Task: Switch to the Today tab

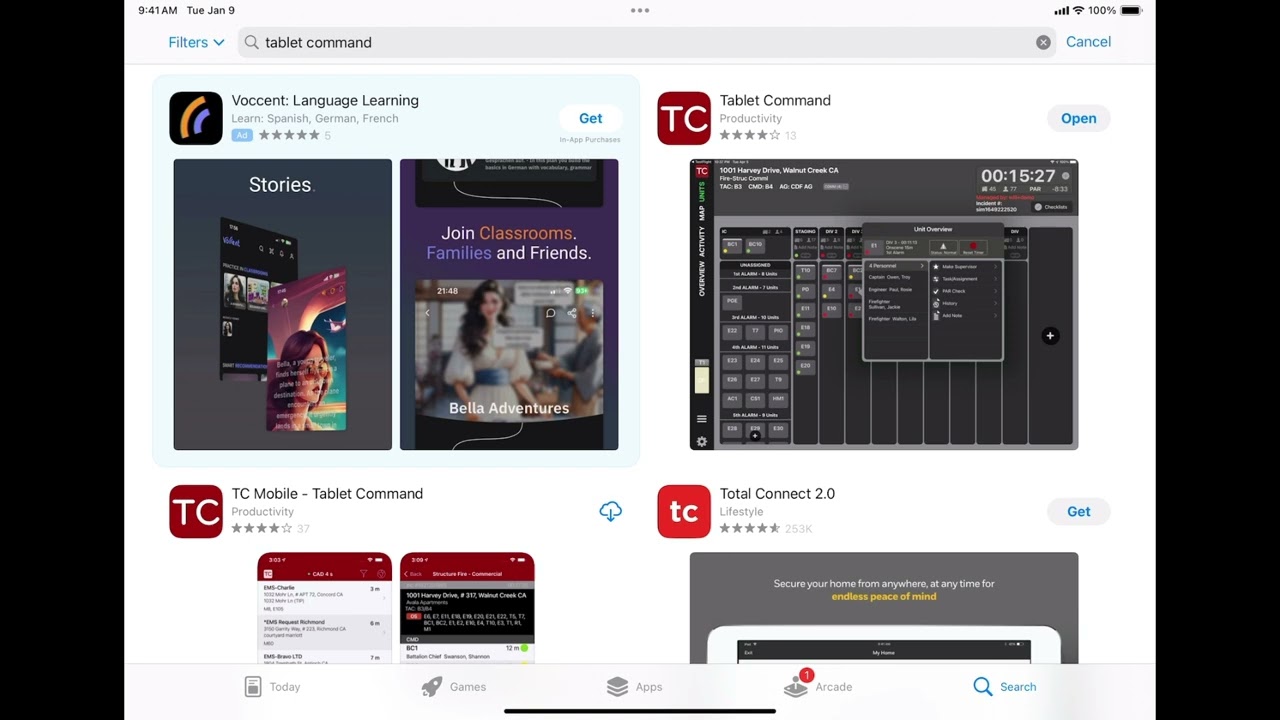Action: pyautogui.click(x=272, y=687)
